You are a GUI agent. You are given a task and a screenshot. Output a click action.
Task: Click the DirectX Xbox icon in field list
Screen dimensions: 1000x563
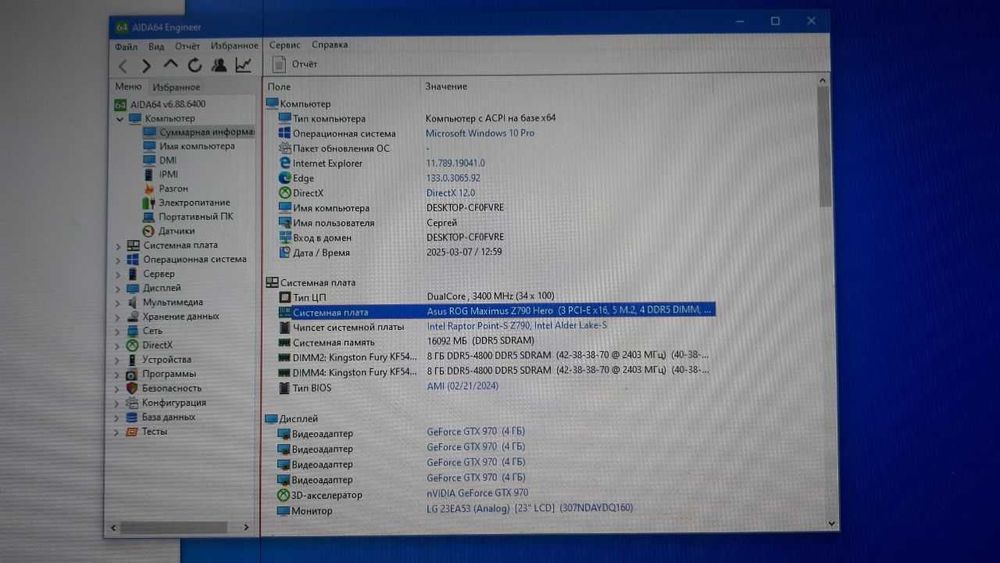[x=284, y=193]
